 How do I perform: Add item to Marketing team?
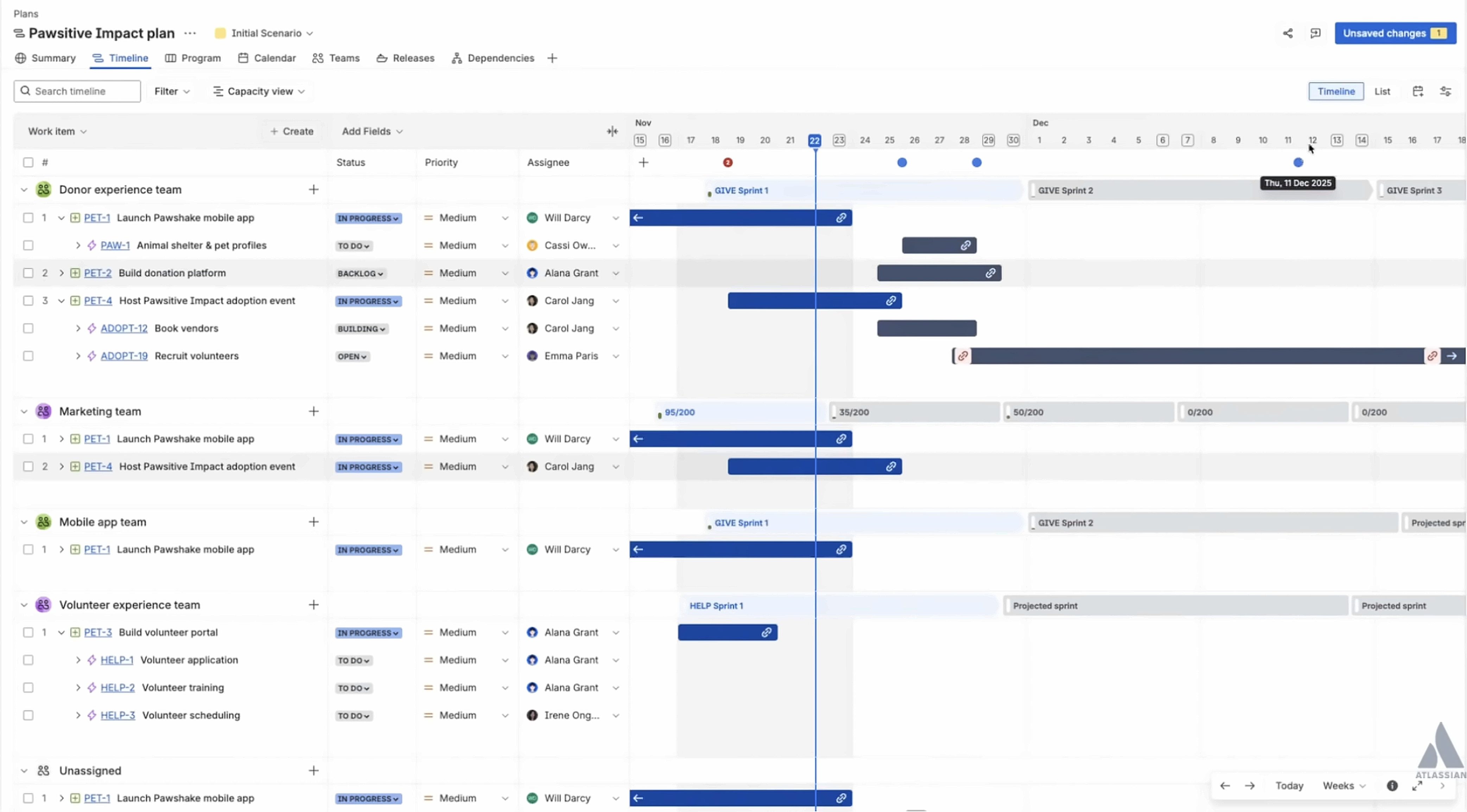(314, 411)
